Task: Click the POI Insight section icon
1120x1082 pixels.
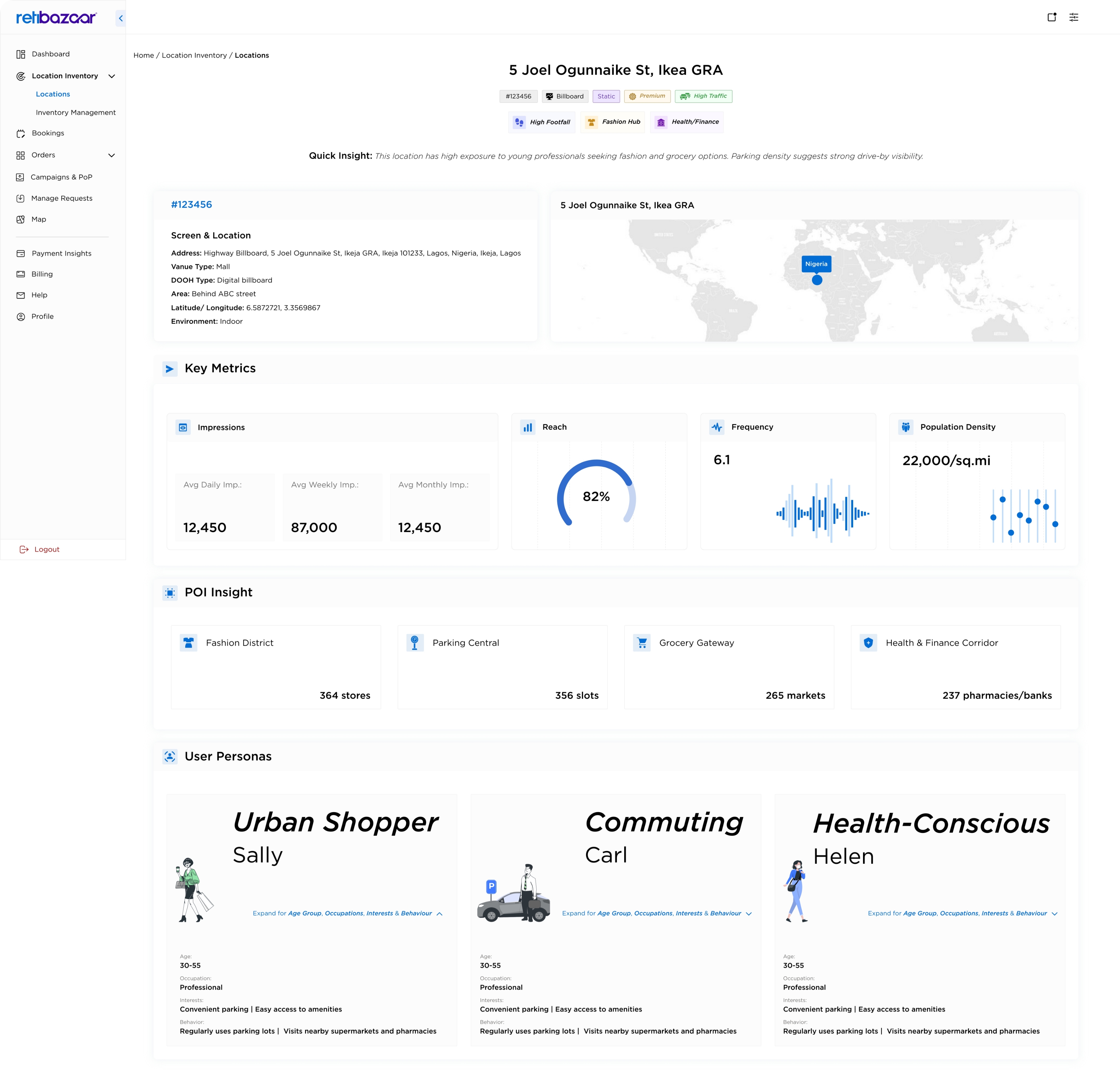Action: pyautogui.click(x=170, y=593)
